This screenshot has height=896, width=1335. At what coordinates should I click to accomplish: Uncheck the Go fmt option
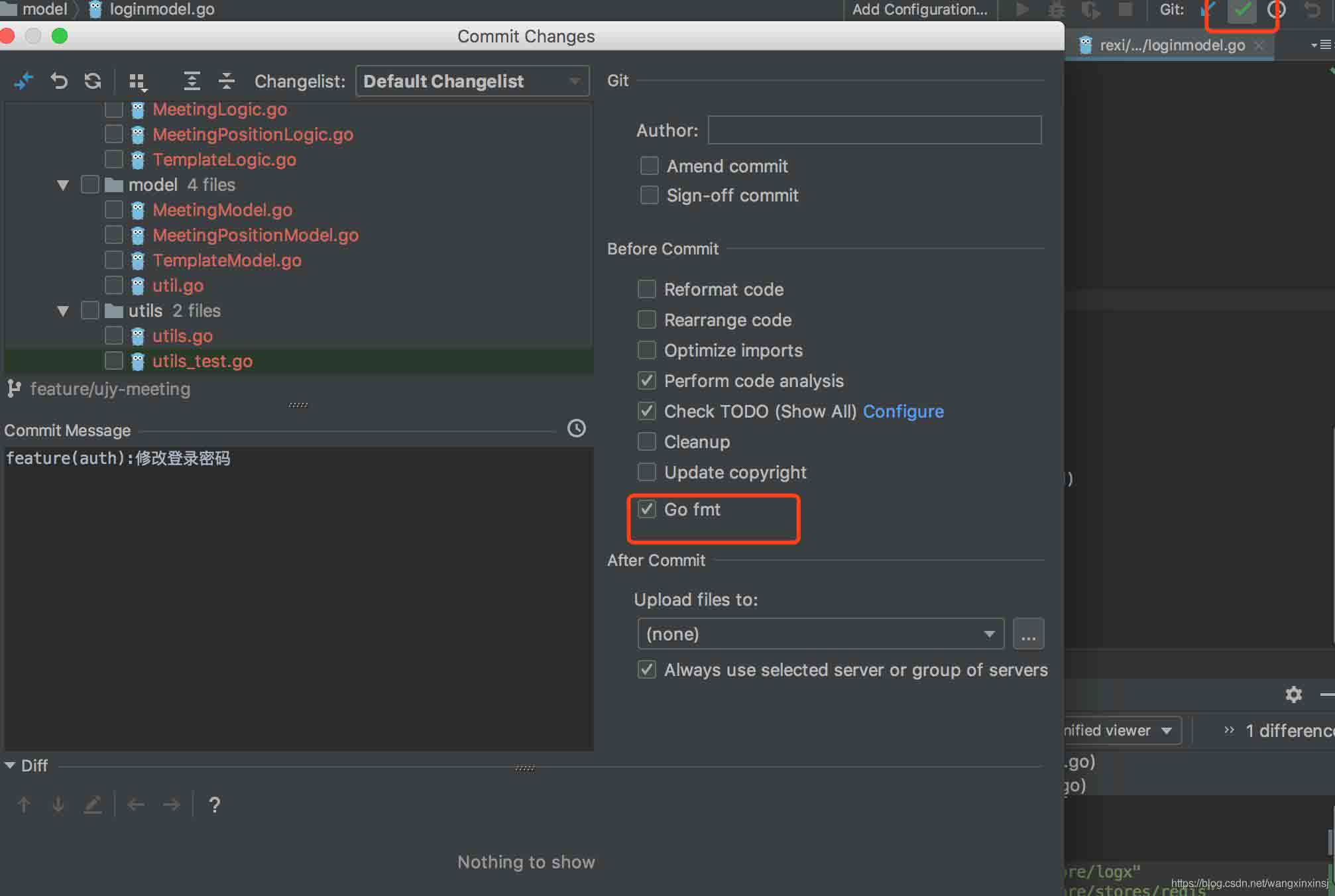click(647, 509)
